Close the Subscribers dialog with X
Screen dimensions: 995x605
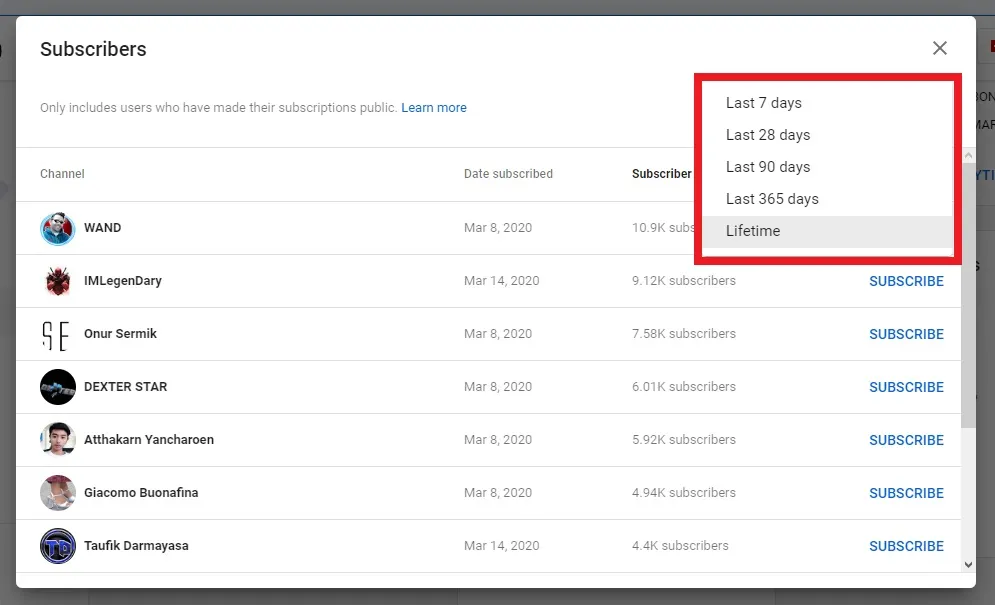coord(939,48)
